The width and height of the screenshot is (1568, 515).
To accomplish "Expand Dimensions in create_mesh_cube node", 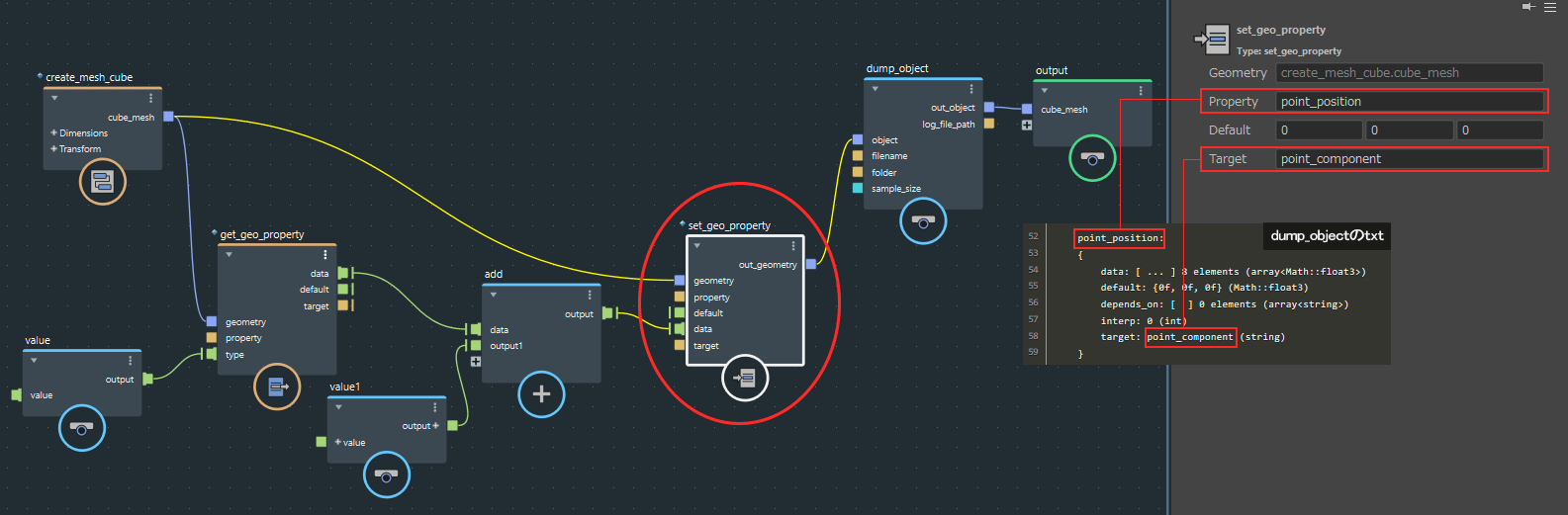I will 54,132.
